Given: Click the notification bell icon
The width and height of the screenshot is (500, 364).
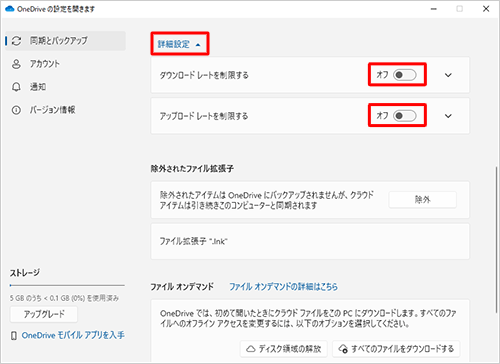Looking at the screenshot, I should (x=16, y=87).
